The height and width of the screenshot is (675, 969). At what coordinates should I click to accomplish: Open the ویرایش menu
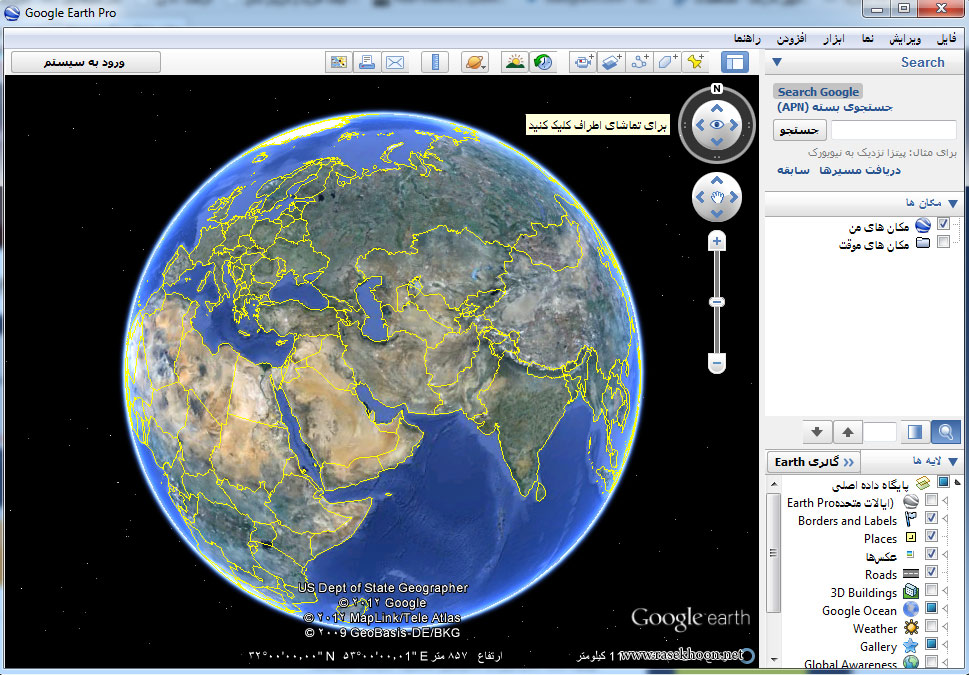[x=905, y=39]
